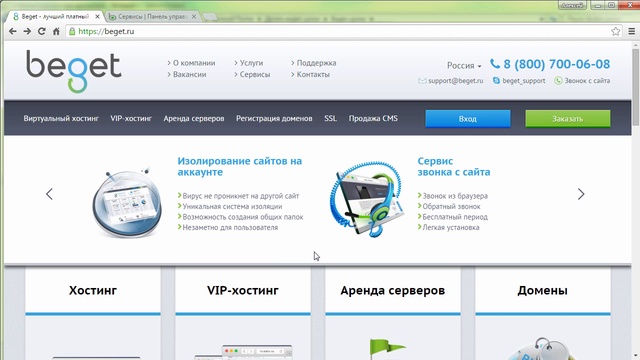Viewport: 640px width, 360px height.
Task: Click text Вирус не проникнет на другой сайт
Action: coord(241,196)
